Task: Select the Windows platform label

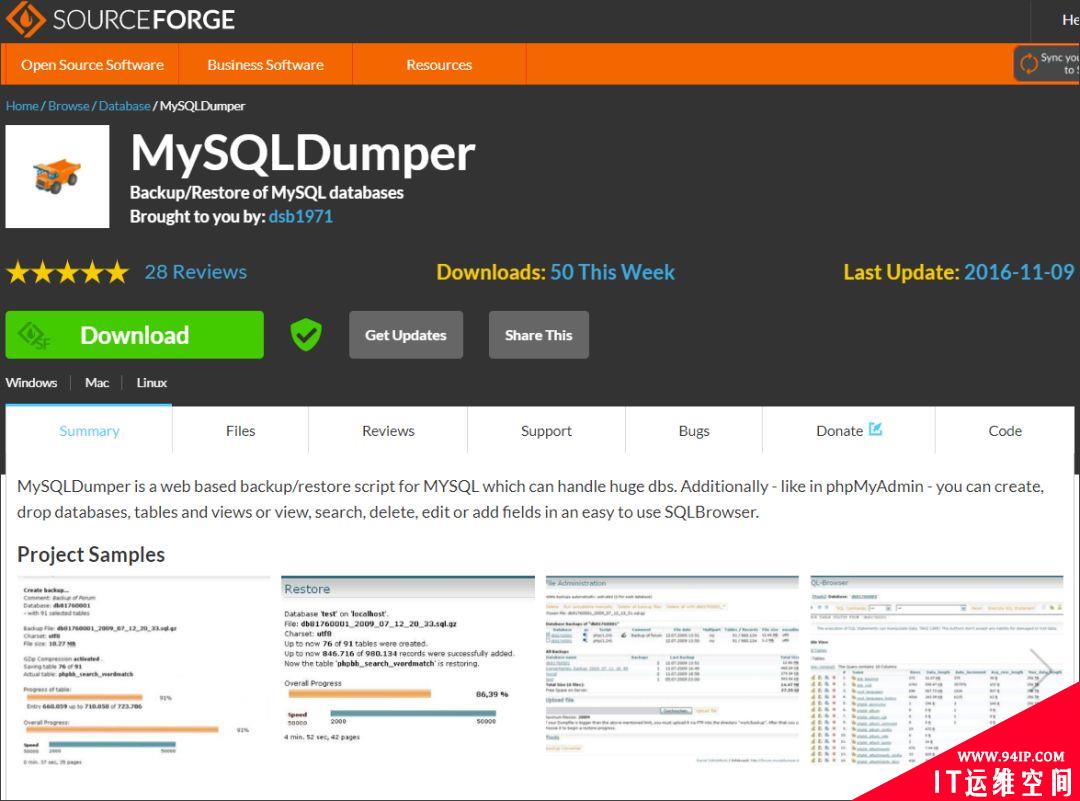Action: point(32,383)
